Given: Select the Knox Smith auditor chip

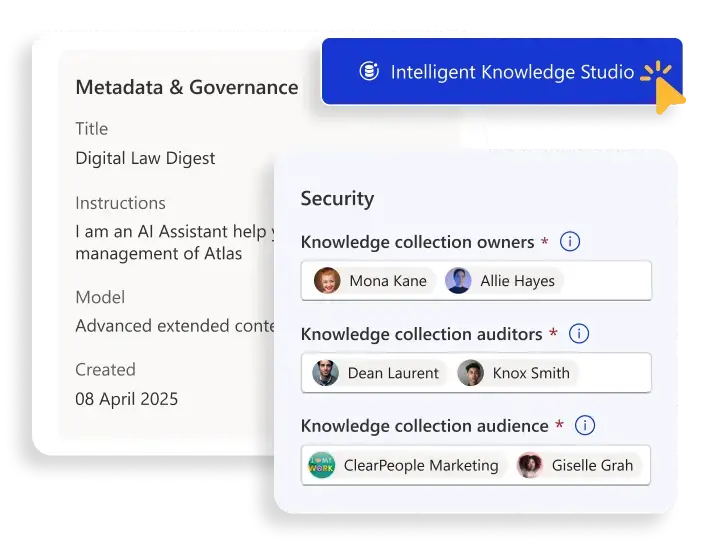Looking at the screenshot, I should 517,373.
